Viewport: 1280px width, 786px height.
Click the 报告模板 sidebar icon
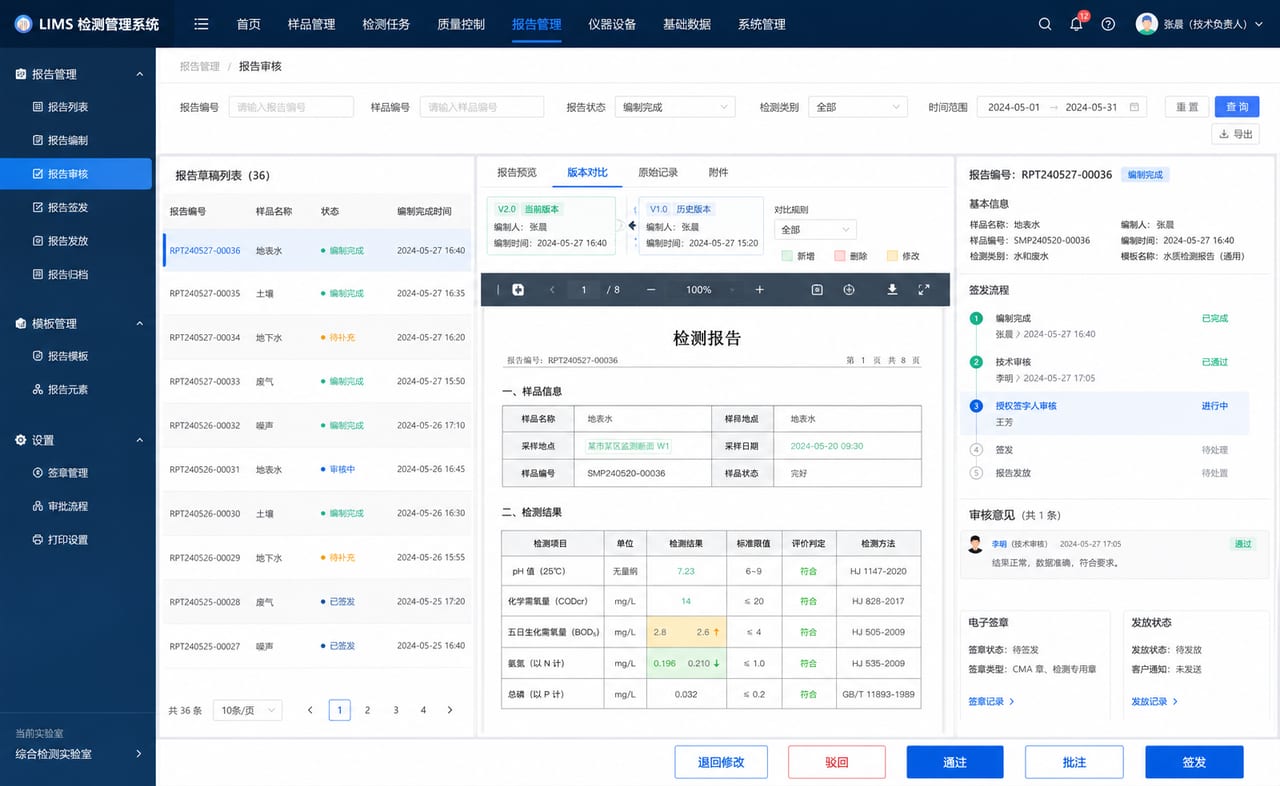[x=38, y=356]
